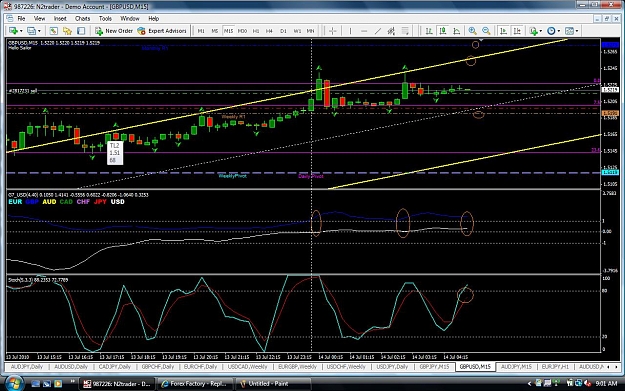This screenshot has width=625, height=391.
Task: Toggle the Market Watch window icon
Action: (53, 31)
